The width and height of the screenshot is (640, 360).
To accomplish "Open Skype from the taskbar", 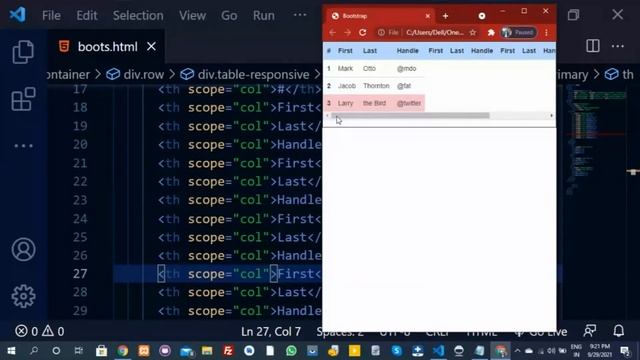I will (x=396, y=351).
